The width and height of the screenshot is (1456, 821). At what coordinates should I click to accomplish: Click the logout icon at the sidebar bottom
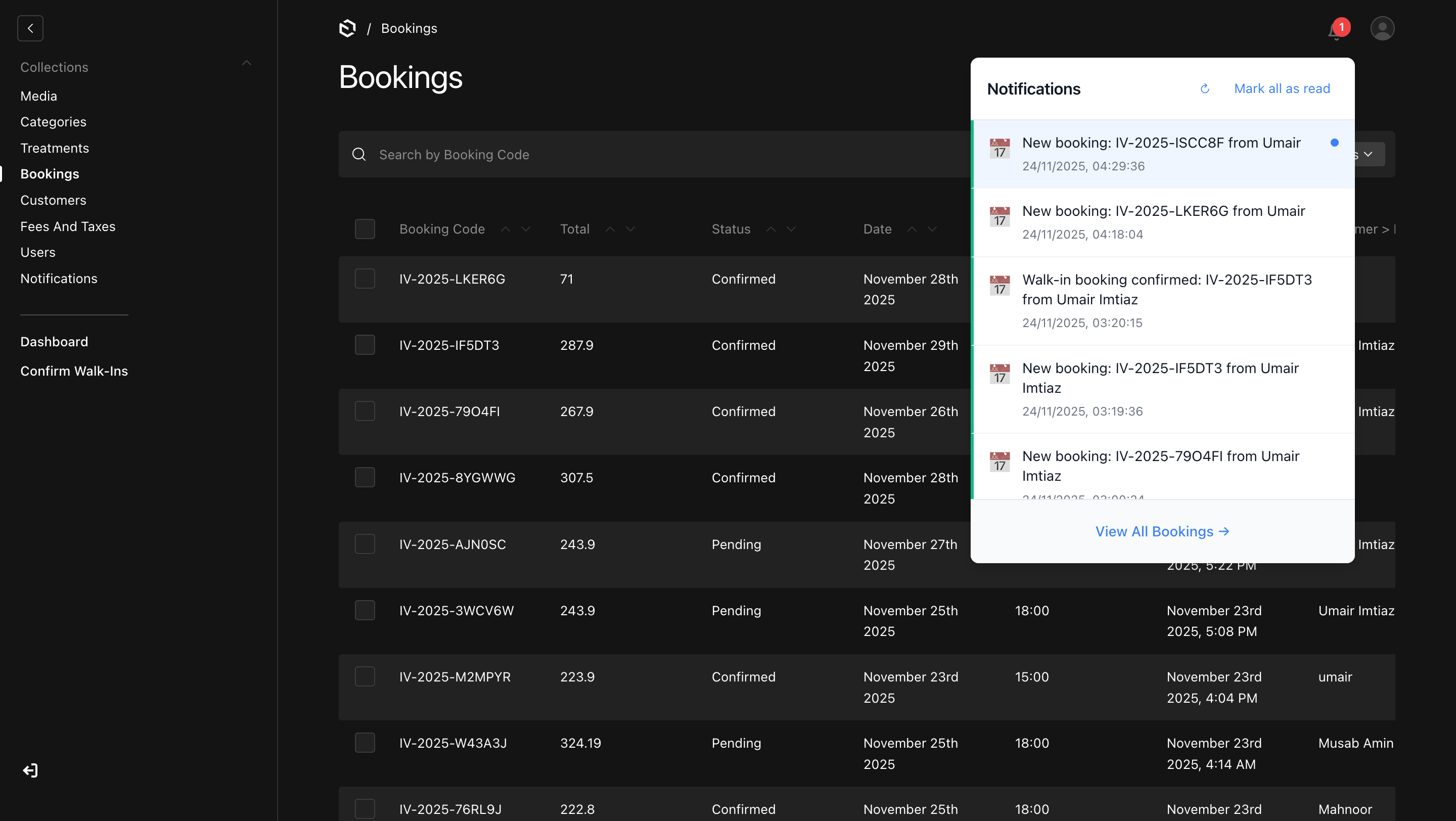30,770
